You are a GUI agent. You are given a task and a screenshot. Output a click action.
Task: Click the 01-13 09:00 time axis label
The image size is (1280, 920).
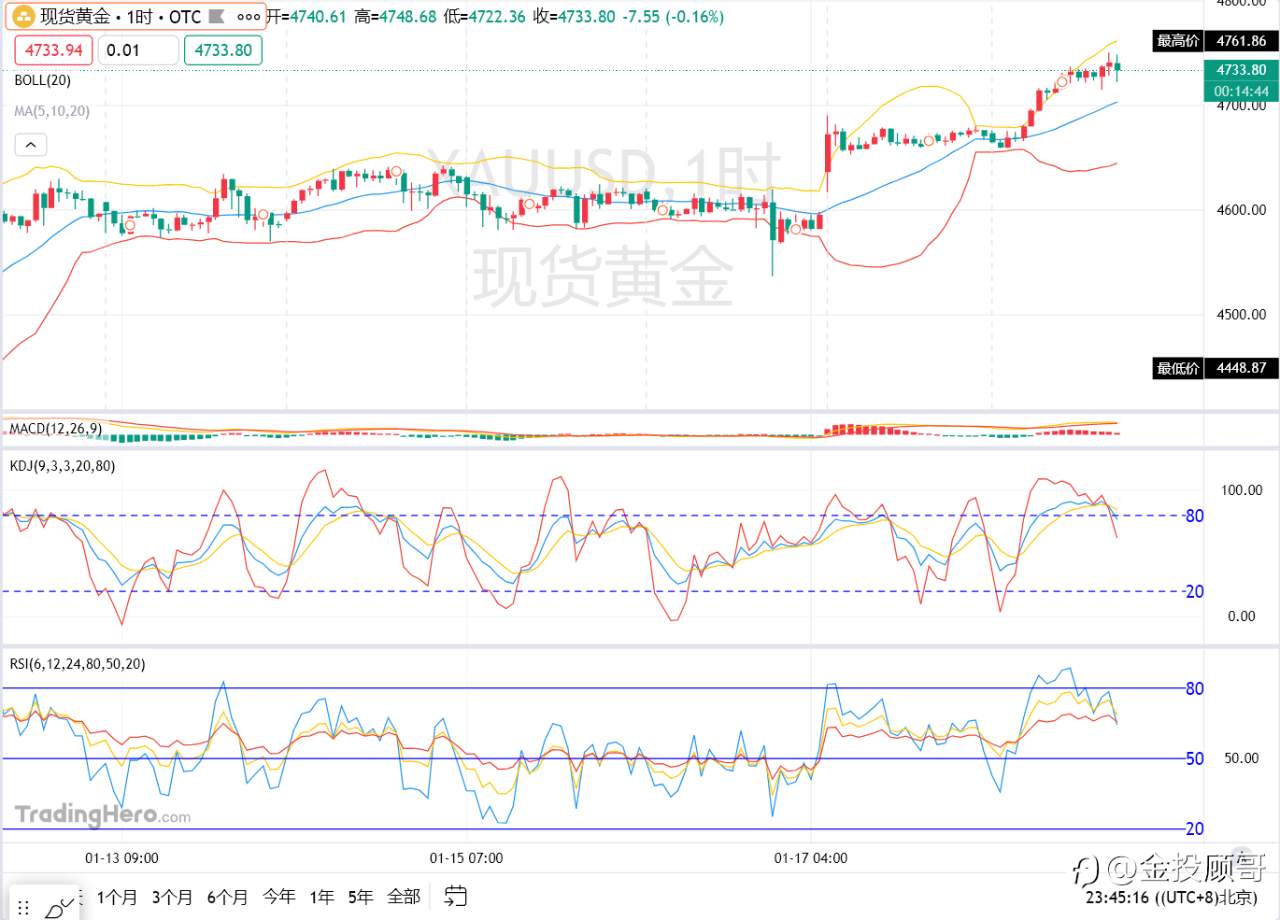pos(122,858)
